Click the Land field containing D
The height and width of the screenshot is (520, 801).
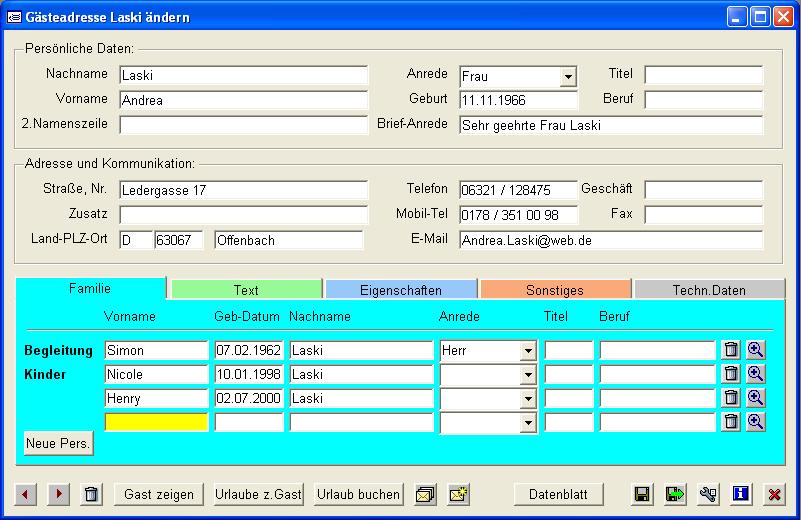point(136,240)
